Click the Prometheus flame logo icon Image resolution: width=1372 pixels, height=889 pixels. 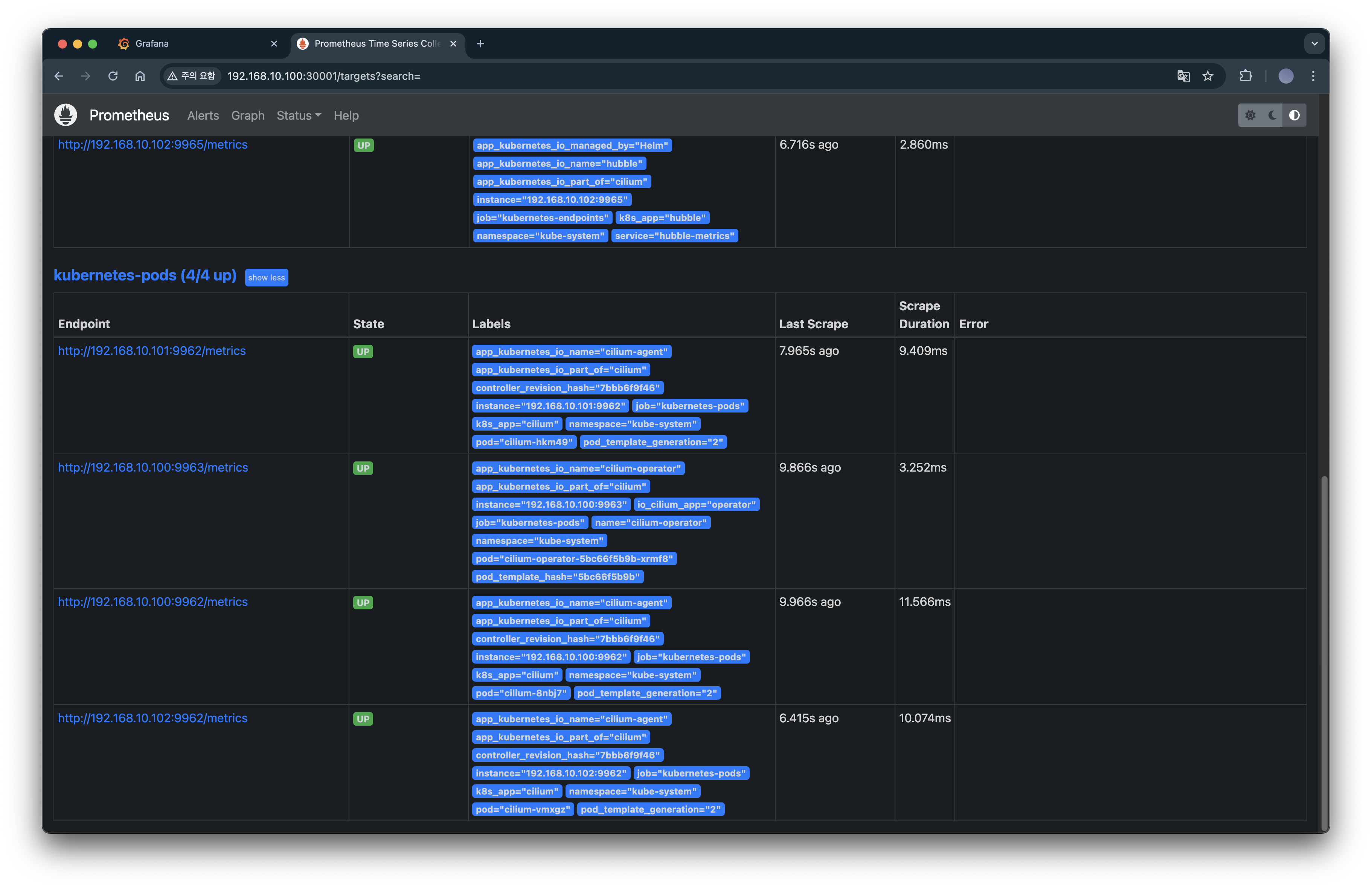point(66,115)
